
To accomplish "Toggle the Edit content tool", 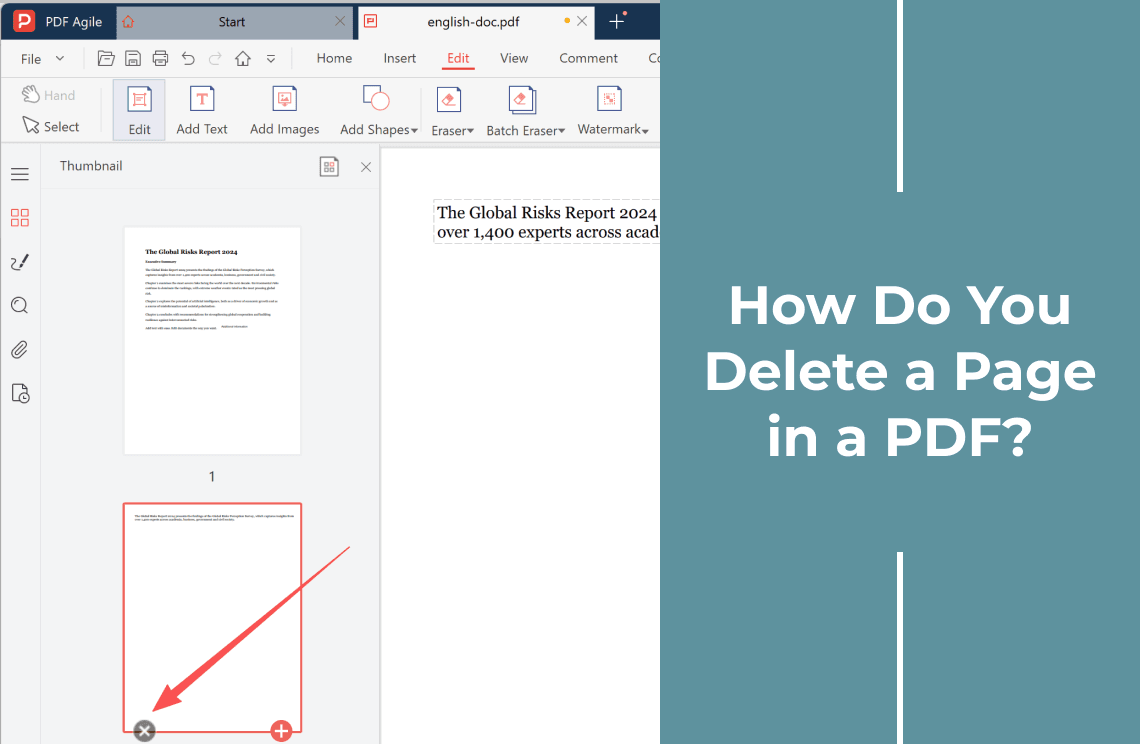I will pos(139,110).
